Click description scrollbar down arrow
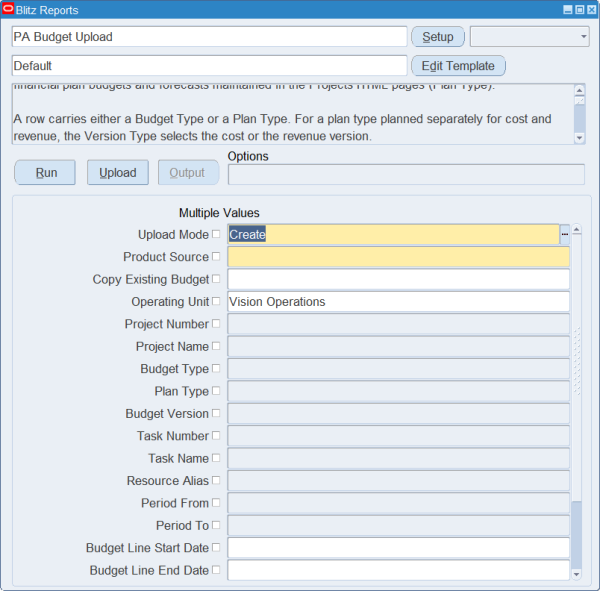This screenshot has width=600, height=591. (579, 138)
